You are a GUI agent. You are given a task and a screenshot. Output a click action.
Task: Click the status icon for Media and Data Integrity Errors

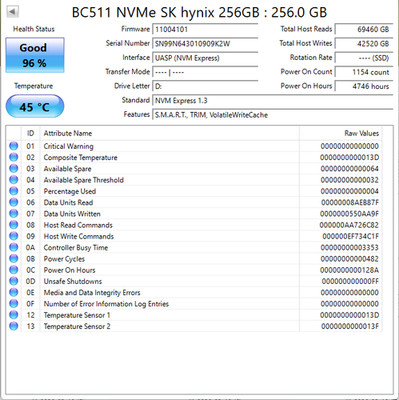click(14, 292)
